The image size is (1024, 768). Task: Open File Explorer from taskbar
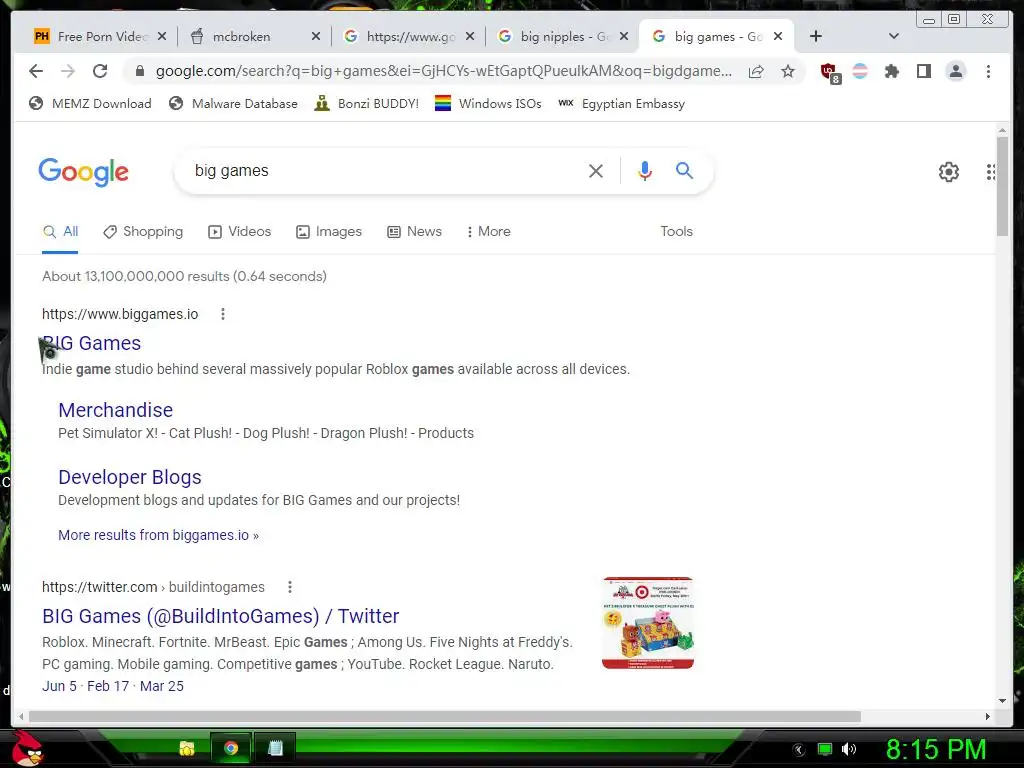pyautogui.click(x=187, y=748)
